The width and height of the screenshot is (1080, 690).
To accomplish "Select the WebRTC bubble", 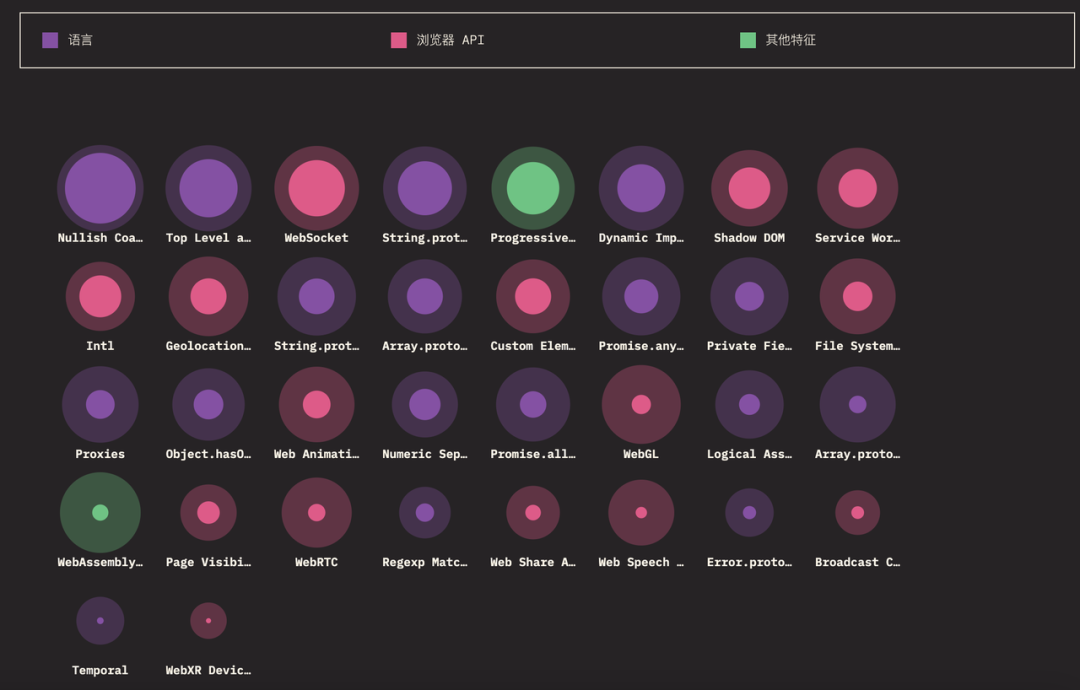I will [316, 512].
